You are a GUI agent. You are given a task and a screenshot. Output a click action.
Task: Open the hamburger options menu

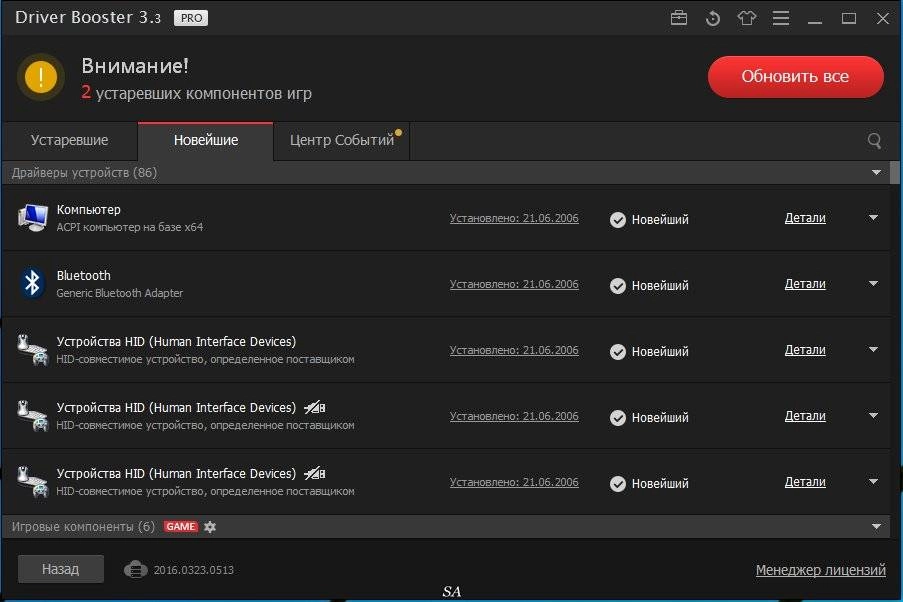click(x=781, y=18)
